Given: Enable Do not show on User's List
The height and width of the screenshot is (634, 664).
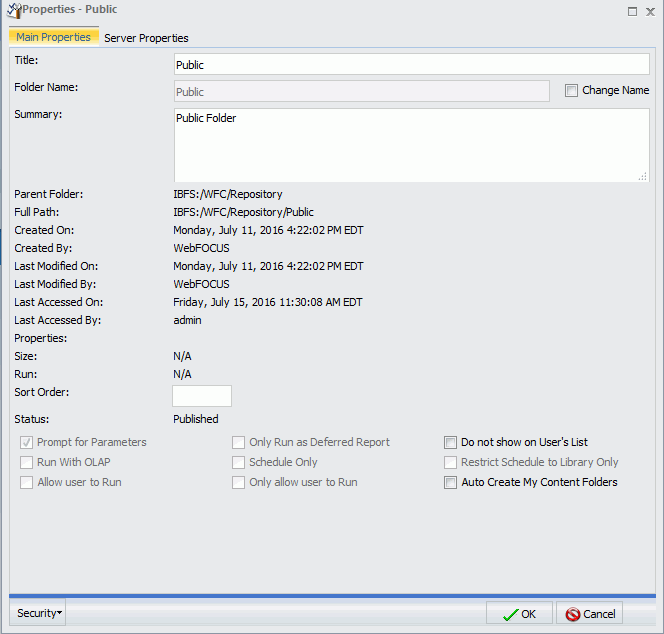Looking at the screenshot, I should tap(450, 443).
